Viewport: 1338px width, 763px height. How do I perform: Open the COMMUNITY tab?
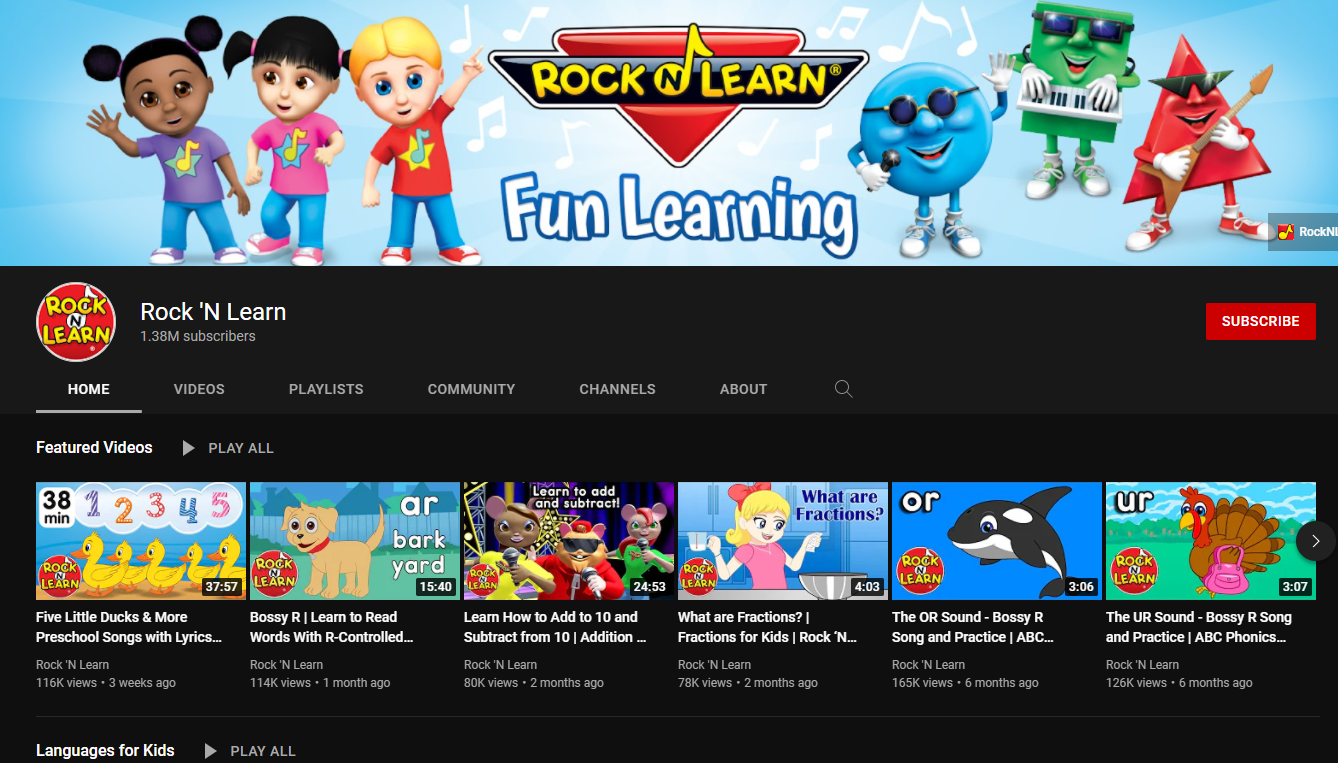pyautogui.click(x=471, y=389)
